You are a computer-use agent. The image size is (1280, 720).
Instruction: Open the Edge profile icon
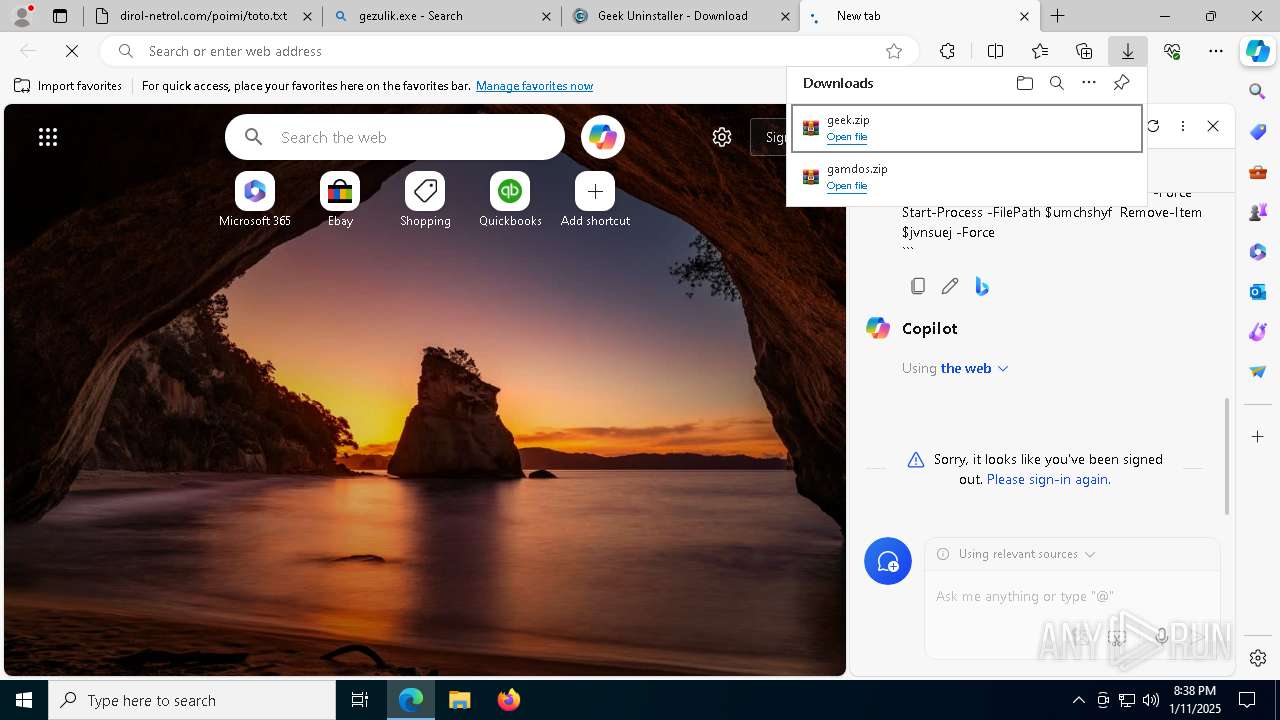(22, 16)
